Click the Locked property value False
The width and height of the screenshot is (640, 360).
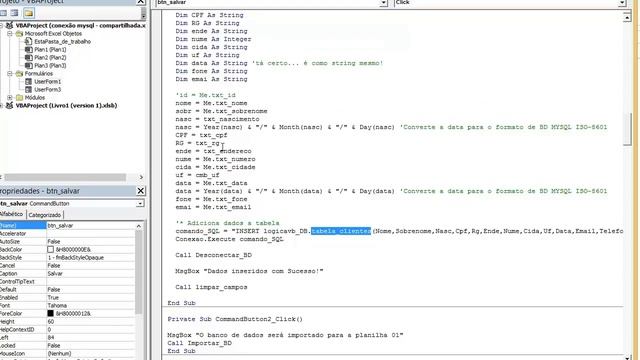[91, 345]
